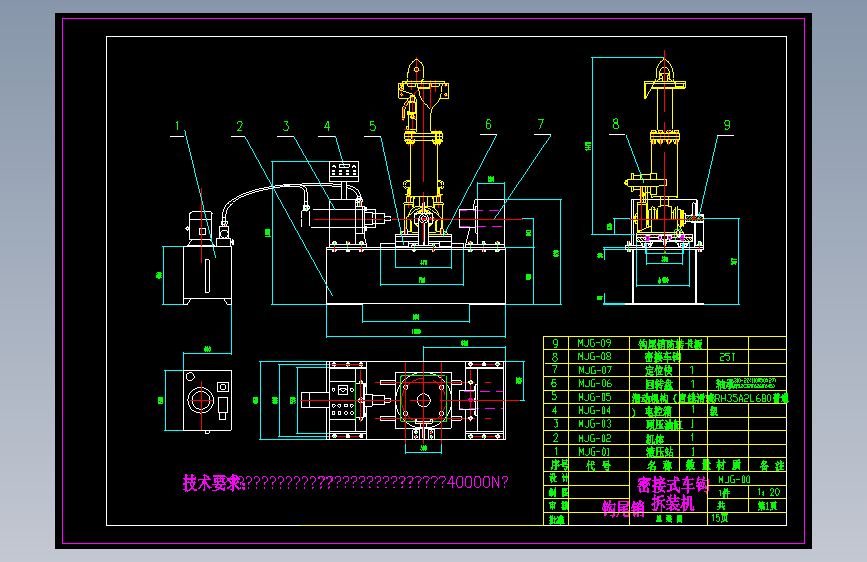Viewport: 867px width, 562px height.
Task: Click the 序号 header cell of parts table
Action: (x=559, y=465)
